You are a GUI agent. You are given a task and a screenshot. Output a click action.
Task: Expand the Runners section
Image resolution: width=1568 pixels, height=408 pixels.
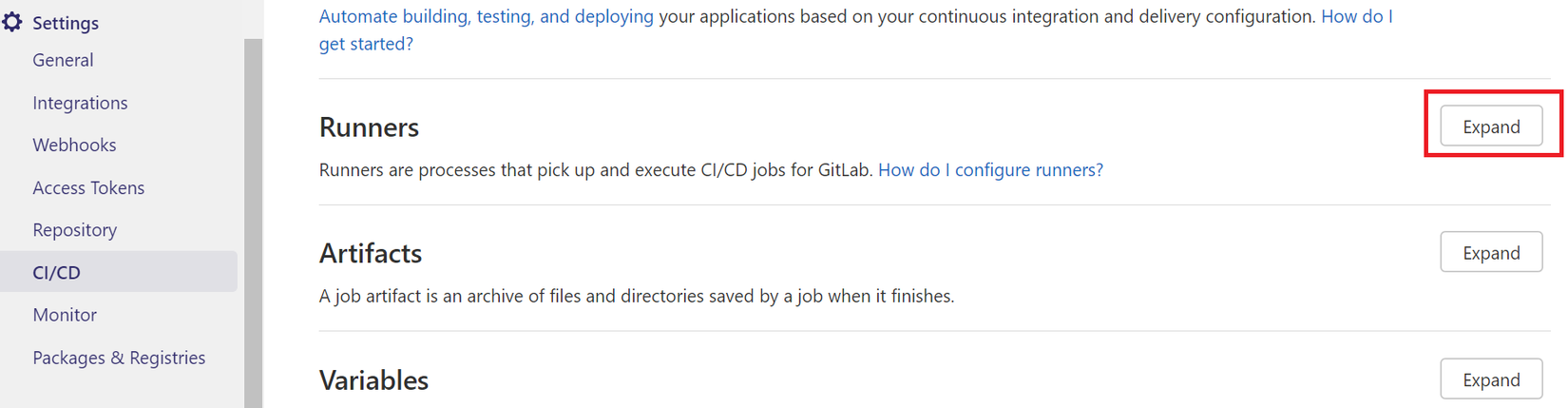pyautogui.click(x=1490, y=126)
